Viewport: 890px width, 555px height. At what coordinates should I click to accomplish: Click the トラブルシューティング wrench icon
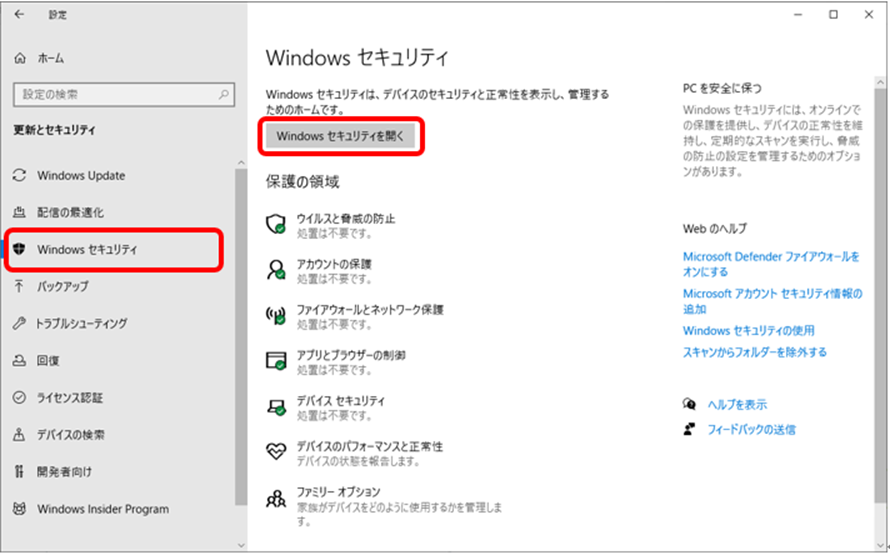[x=20, y=323]
